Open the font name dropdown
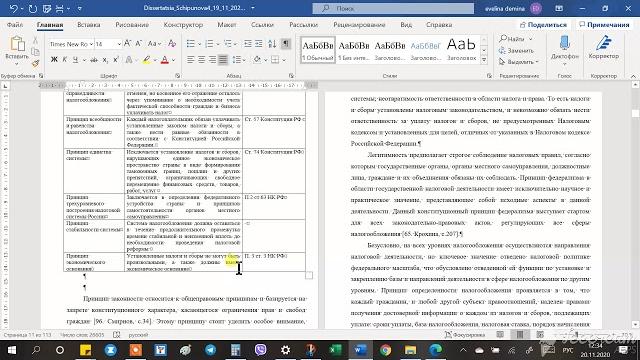The image size is (640, 360). click(x=91, y=44)
